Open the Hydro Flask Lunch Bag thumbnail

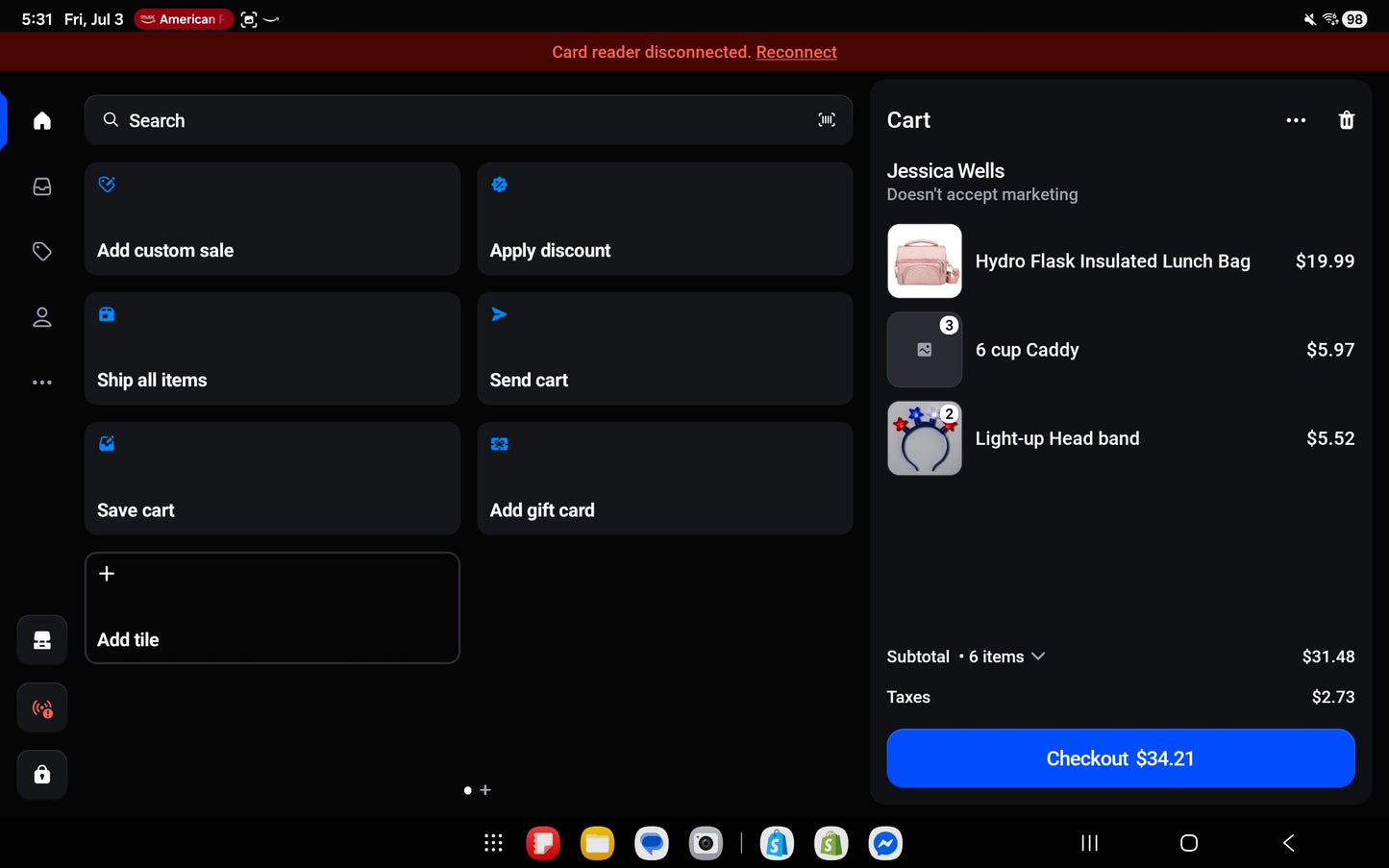click(925, 261)
